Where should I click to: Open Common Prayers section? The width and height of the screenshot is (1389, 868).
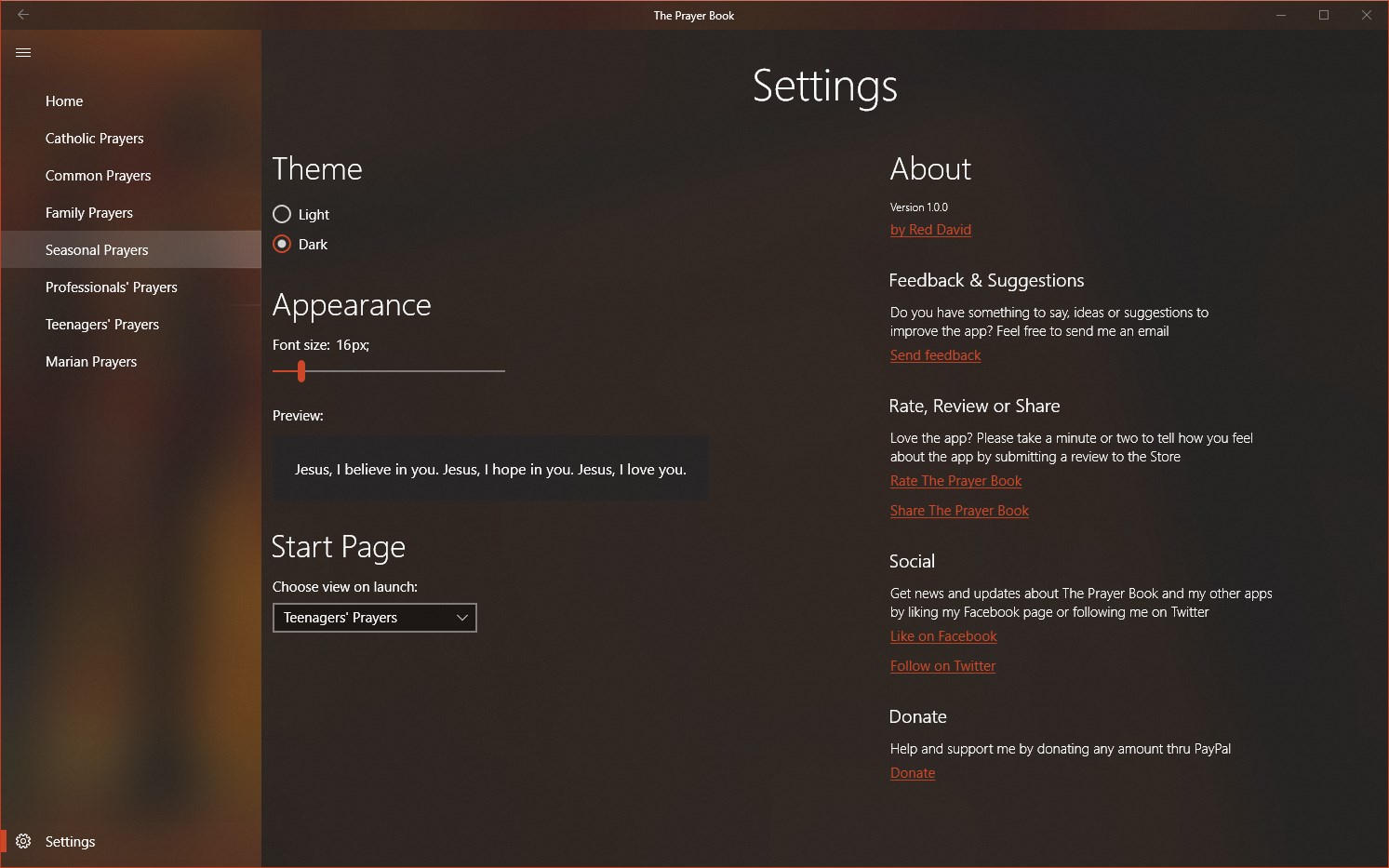pyautogui.click(x=130, y=175)
